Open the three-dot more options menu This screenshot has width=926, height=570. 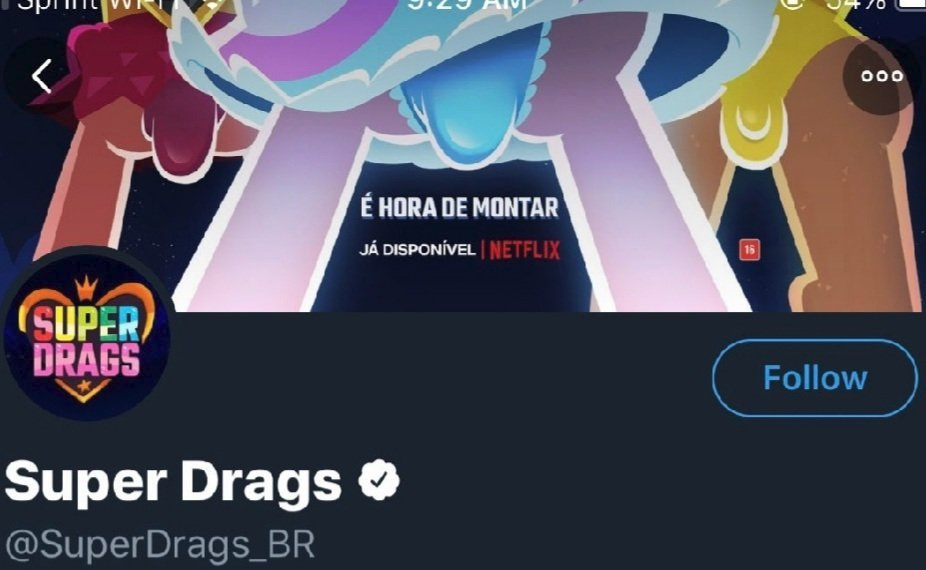(x=882, y=76)
